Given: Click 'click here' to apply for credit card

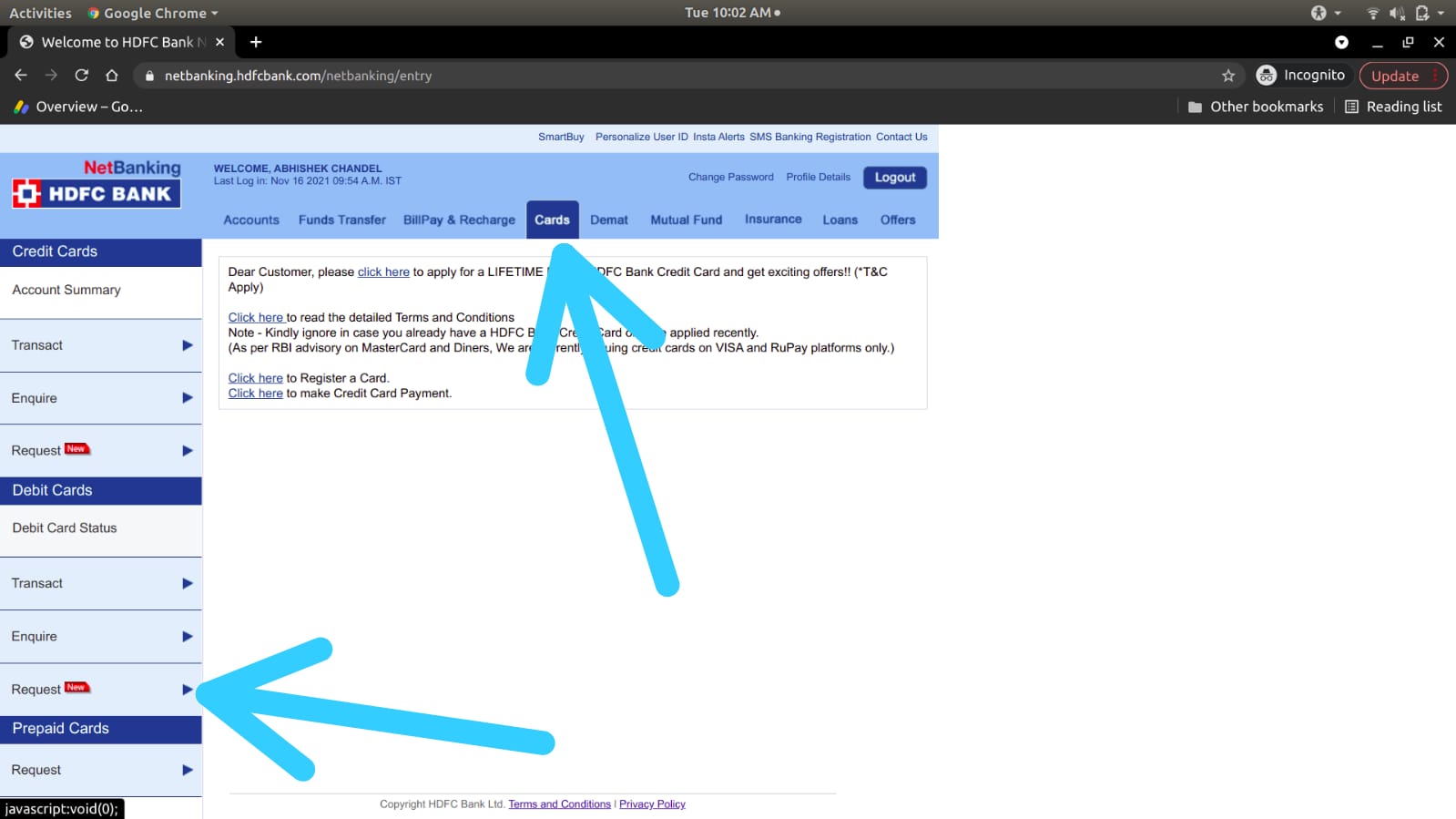Looking at the screenshot, I should coord(383,271).
